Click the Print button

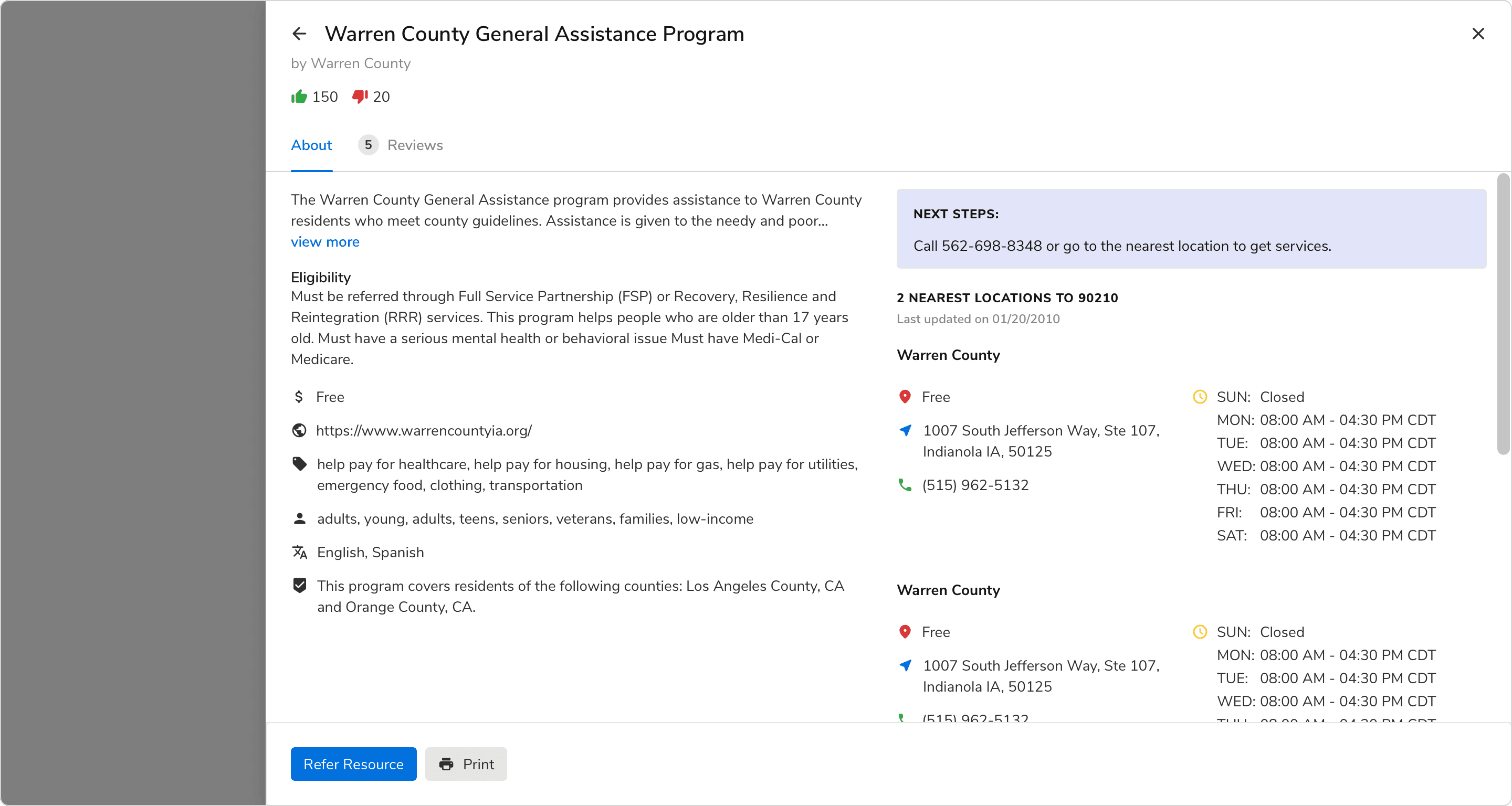click(x=466, y=765)
